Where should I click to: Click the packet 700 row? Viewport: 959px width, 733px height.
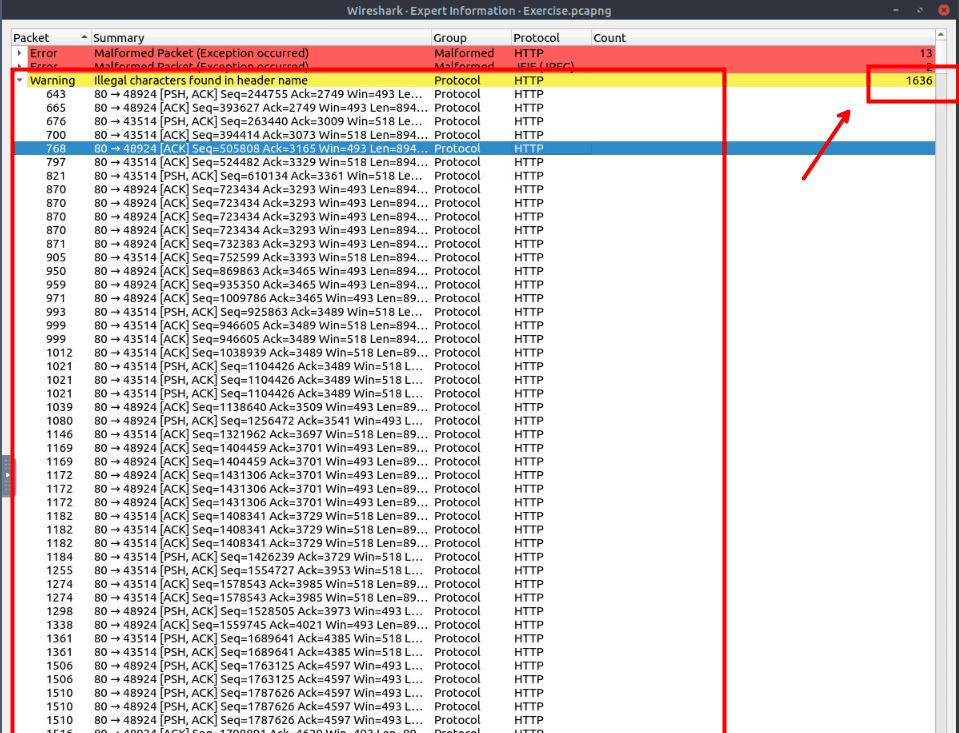click(260, 135)
